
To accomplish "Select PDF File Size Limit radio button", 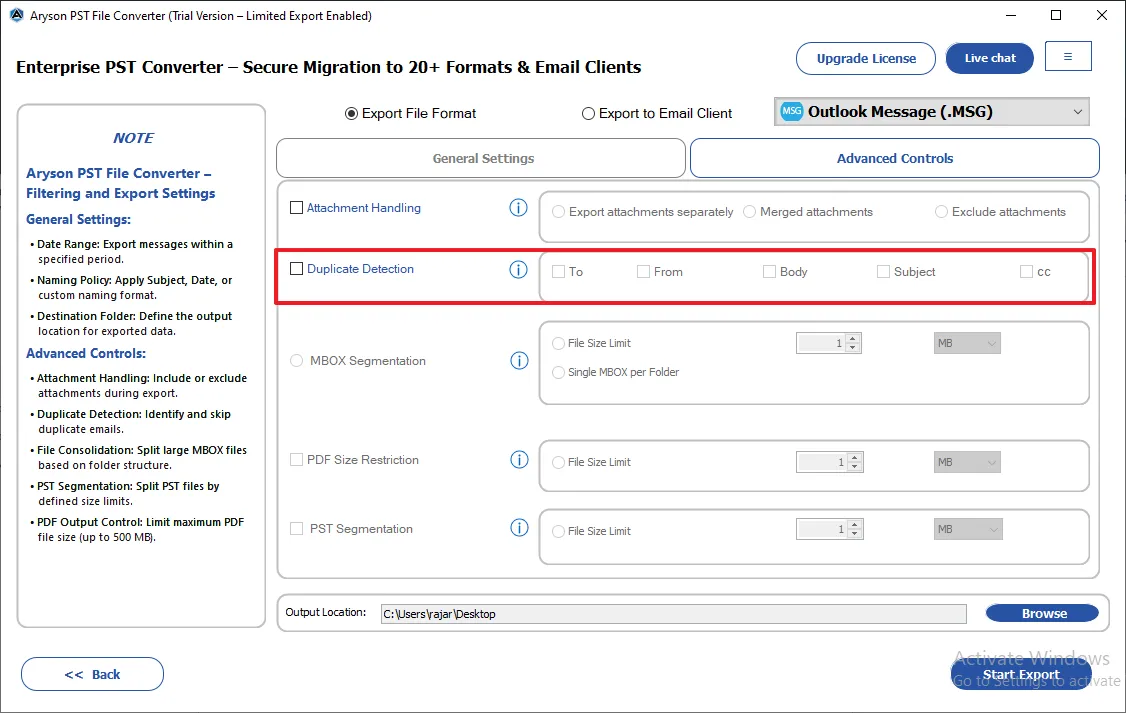I will click(x=558, y=462).
